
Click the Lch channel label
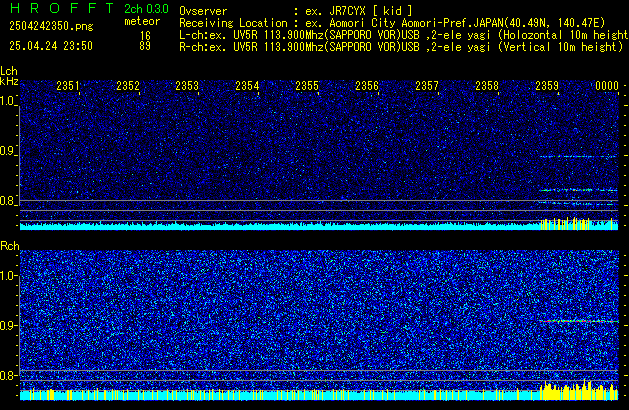coord(9,71)
